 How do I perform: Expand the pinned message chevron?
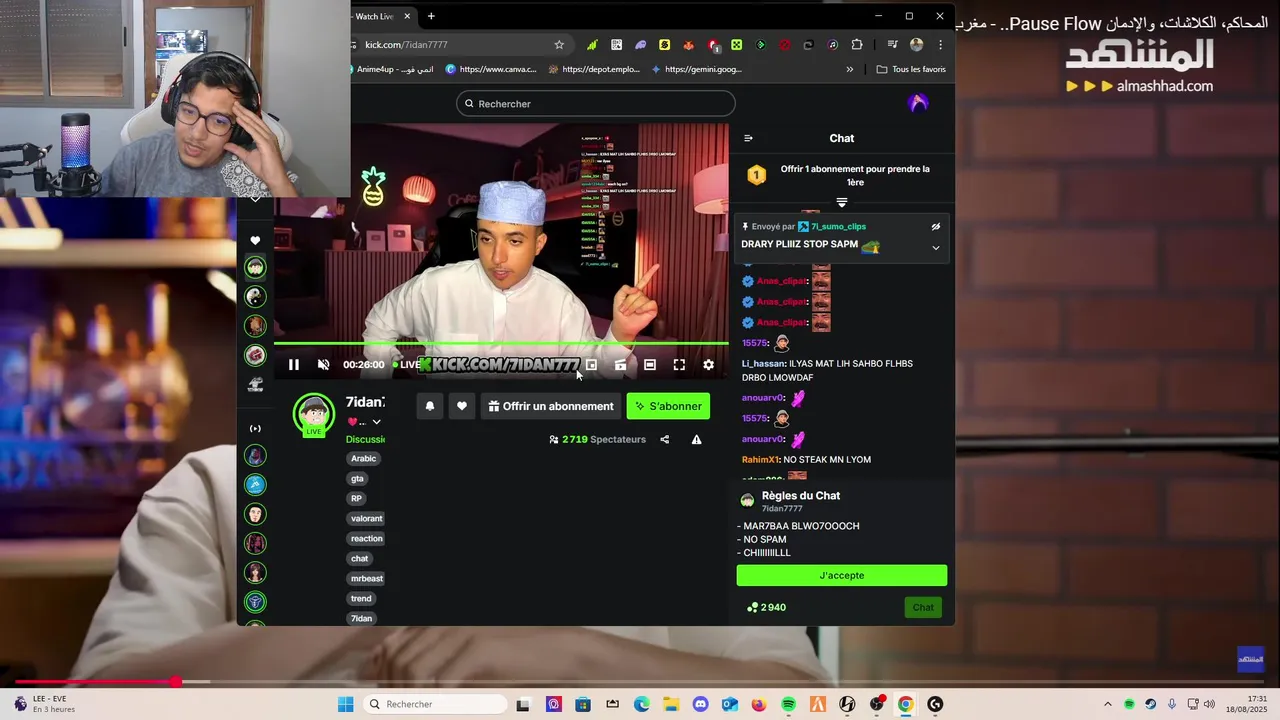point(936,248)
